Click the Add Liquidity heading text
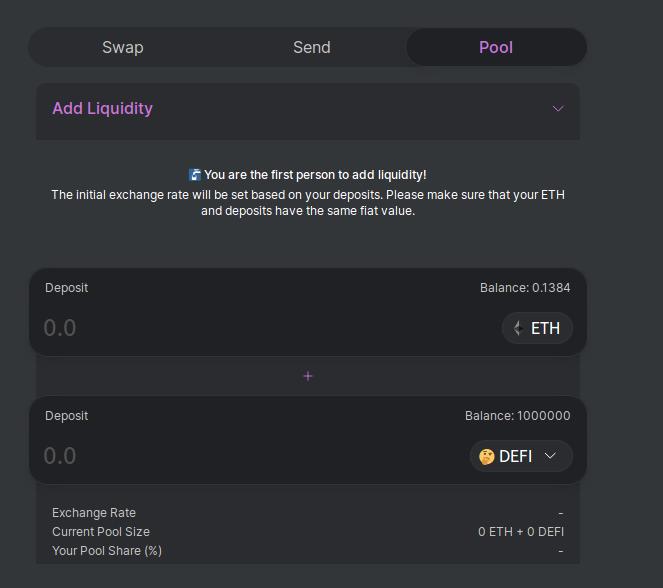The height and width of the screenshot is (588, 663). [102, 109]
